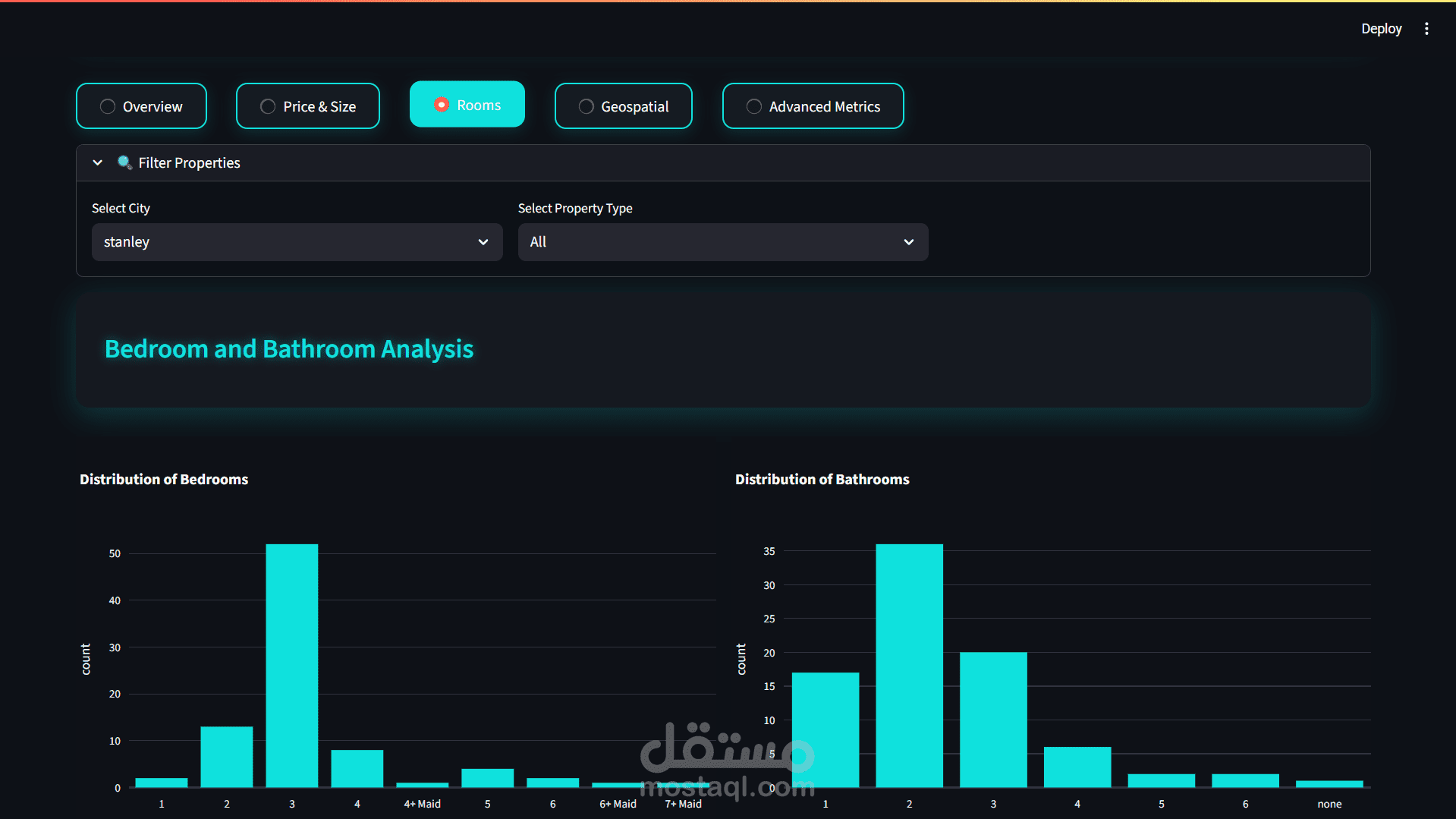Click the 1-bathroom bar in chart
The width and height of the screenshot is (1456, 819).
(x=825, y=729)
